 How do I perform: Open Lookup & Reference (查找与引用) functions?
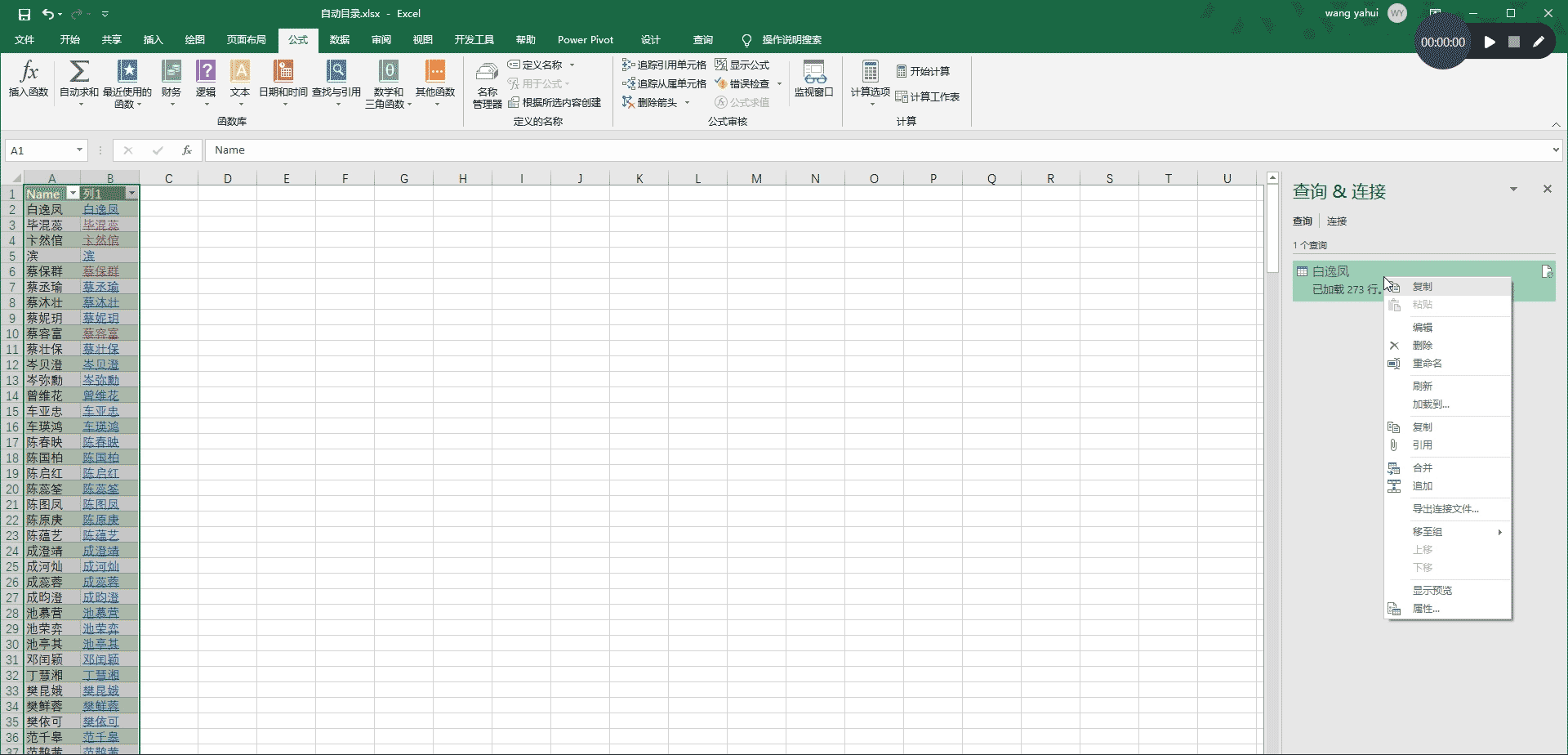(x=336, y=82)
